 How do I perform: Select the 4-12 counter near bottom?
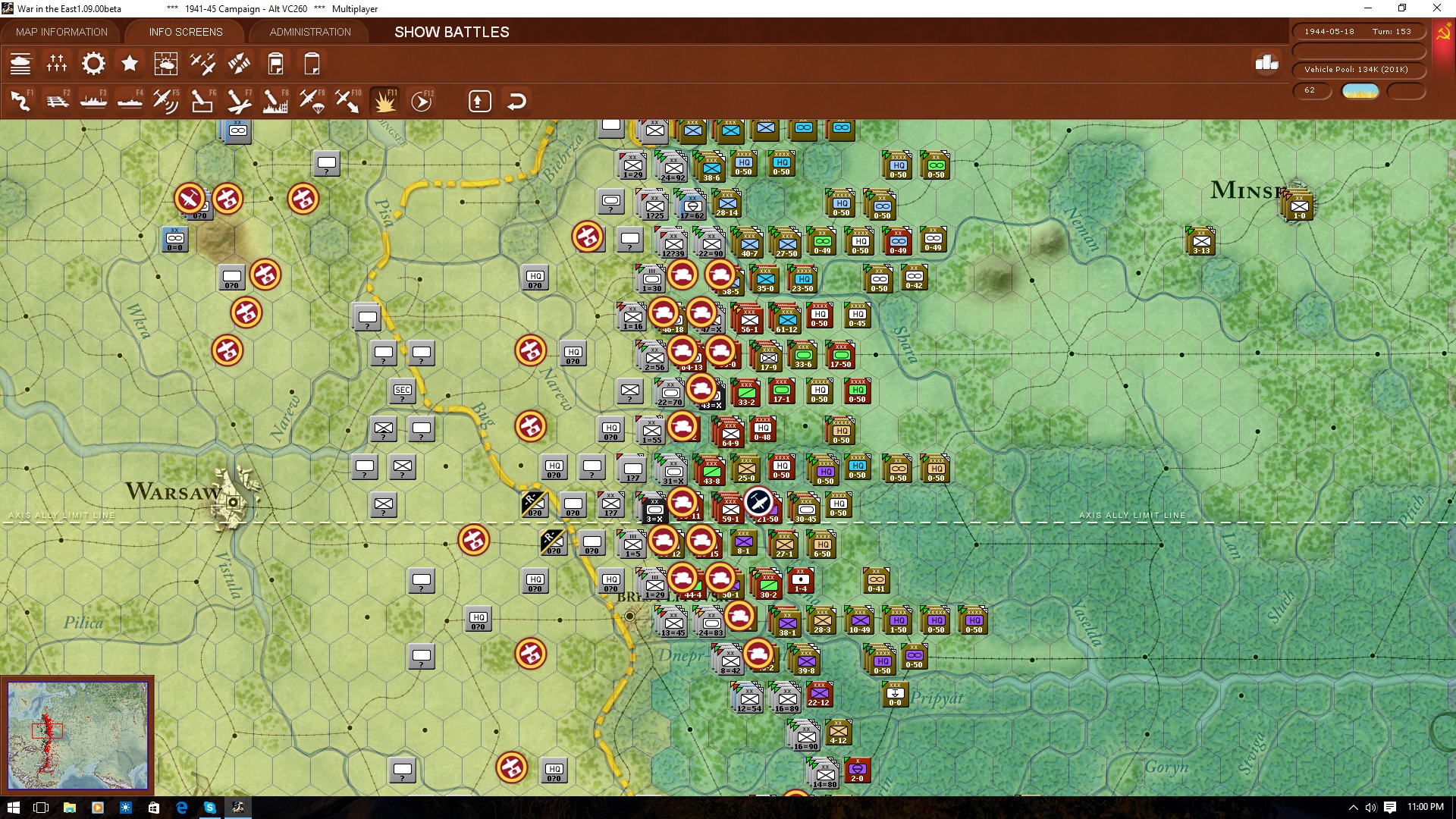tap(838, 733)
